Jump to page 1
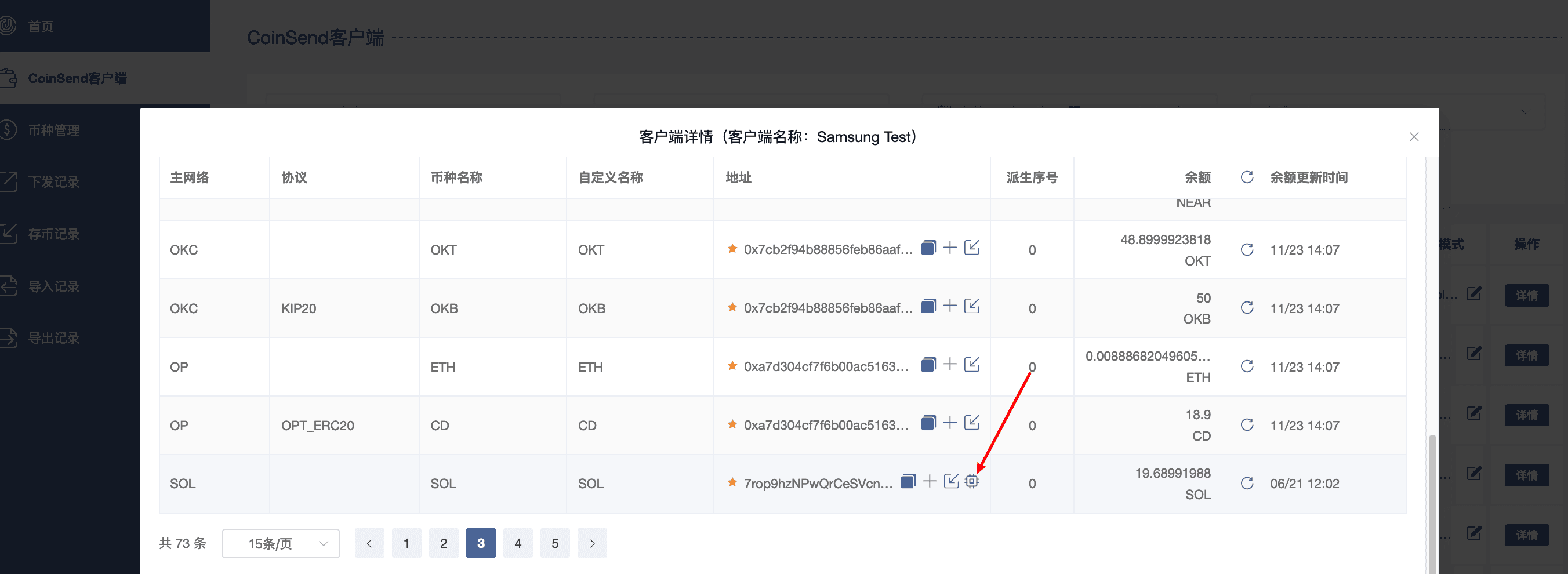Image resolution: width=1568 pixels, height=574 pixels. [406, 543]
